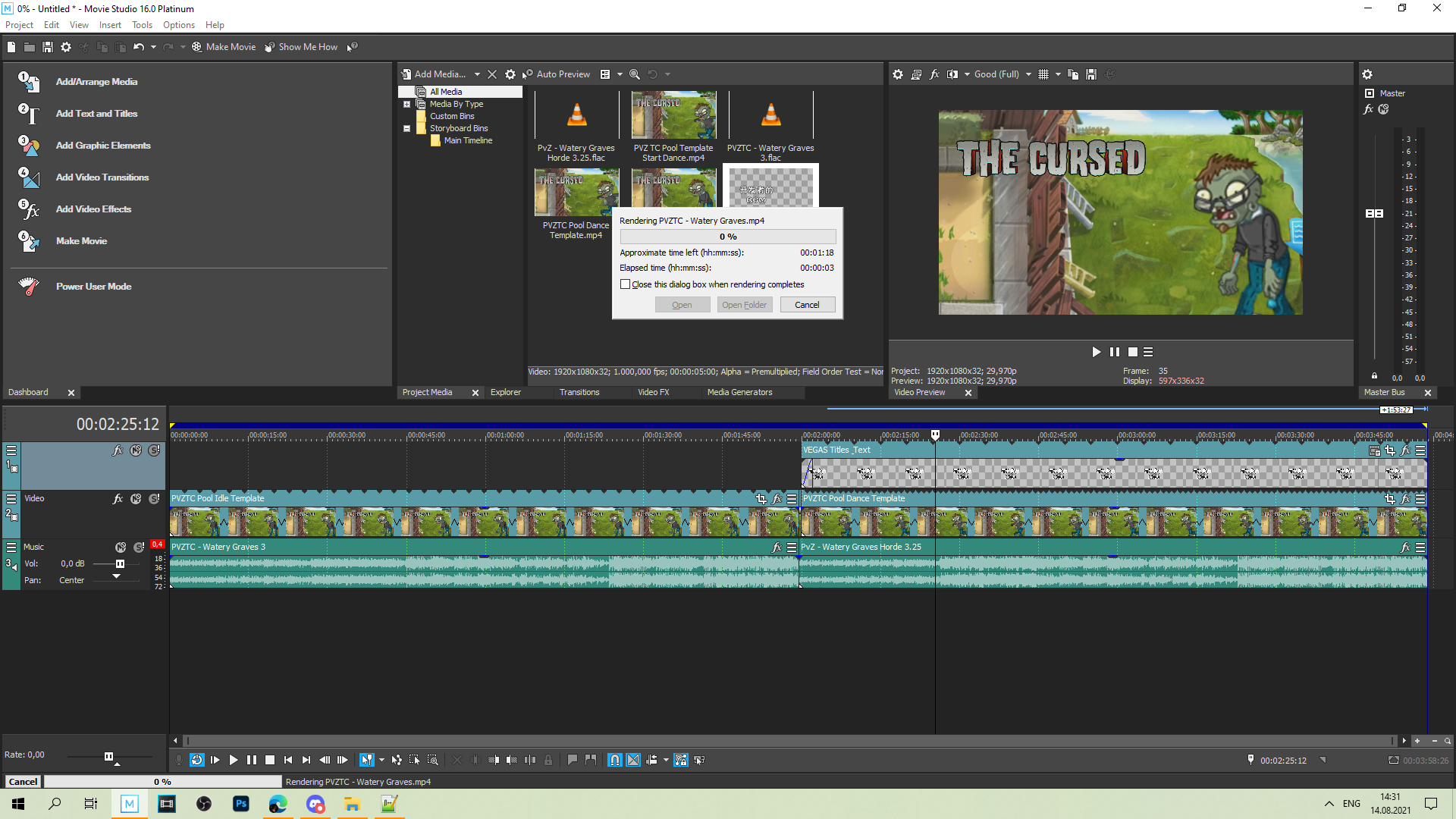
Task: Switch to the Explorer tab
Action: click(x=505, y=392)
